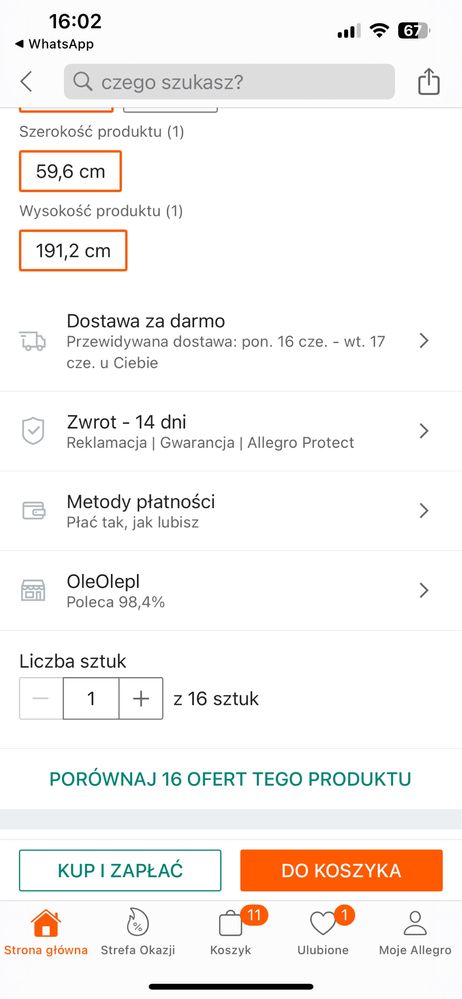Open Ulubione favorites tab
This screenshot has height=999, width=462.
(323, 933)
